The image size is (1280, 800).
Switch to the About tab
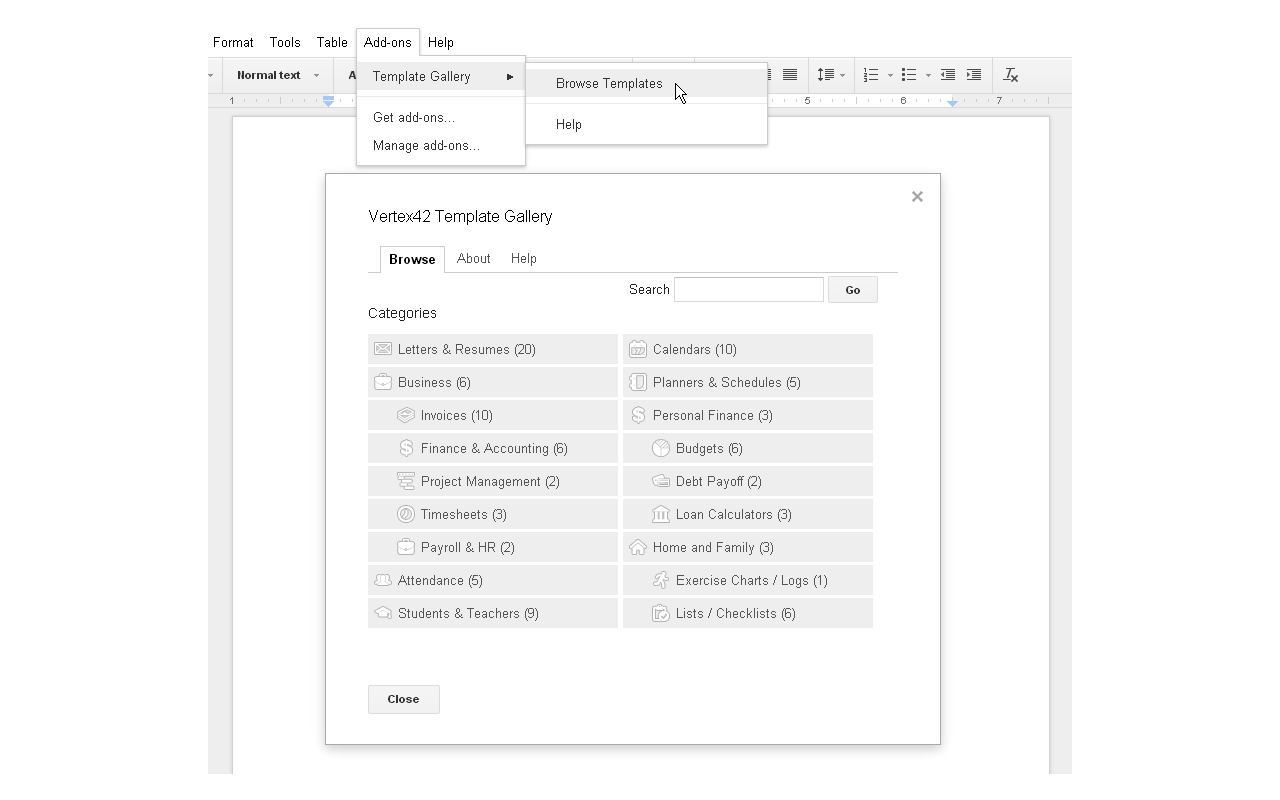(474, 258)
